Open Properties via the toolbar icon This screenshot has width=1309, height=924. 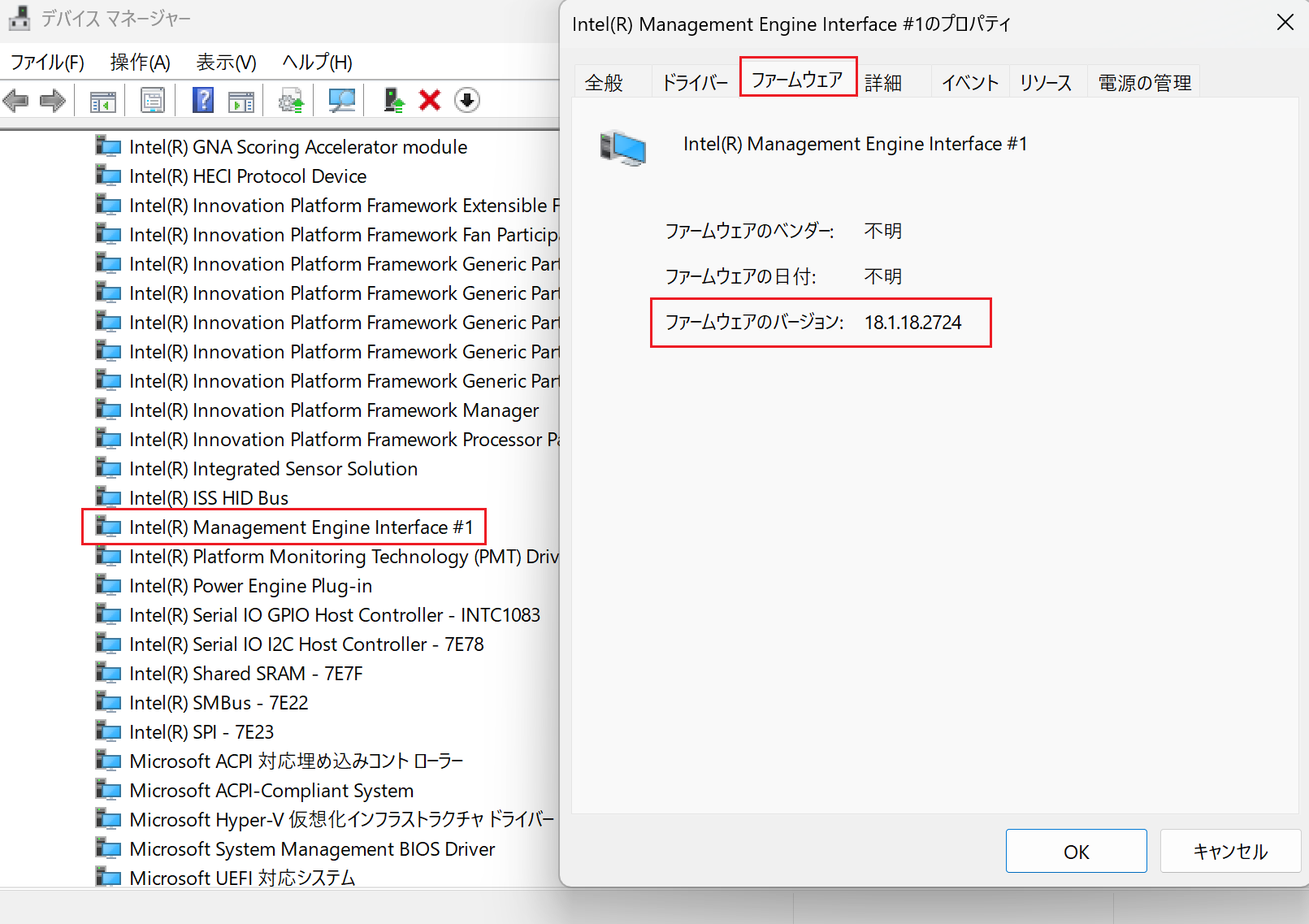(152, 101)
